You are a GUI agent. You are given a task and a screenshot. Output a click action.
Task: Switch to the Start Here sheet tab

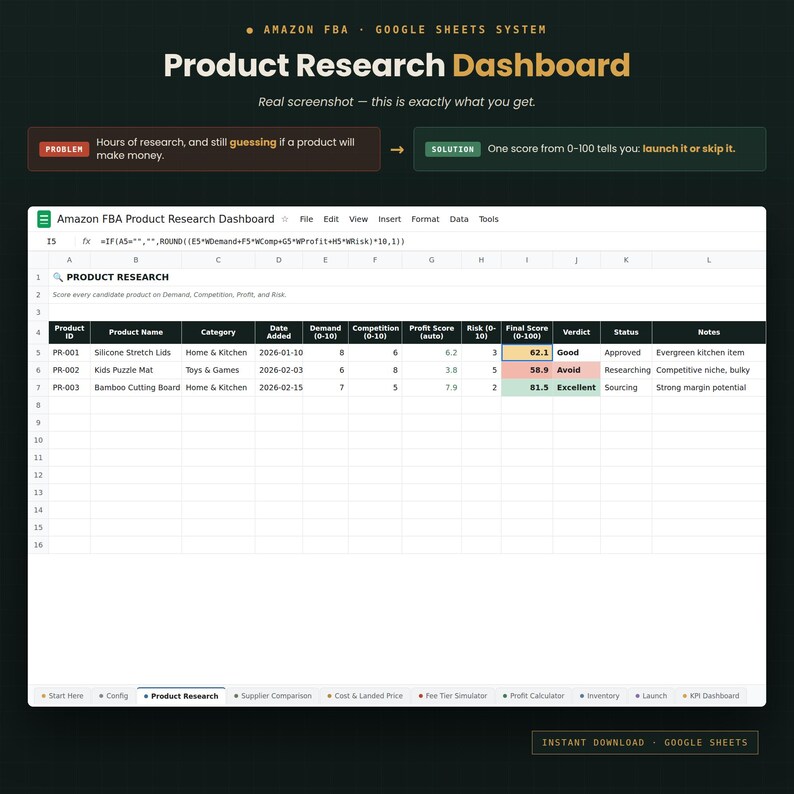(62, 696)
